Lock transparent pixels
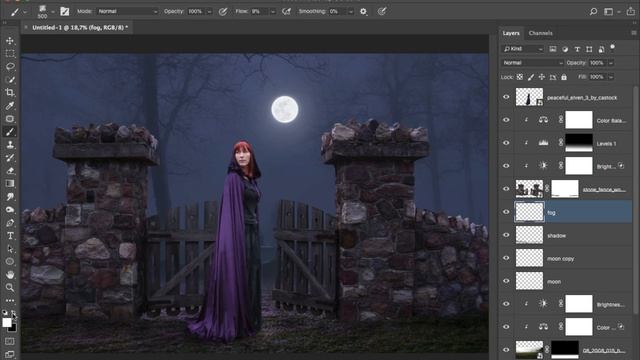Screen dimensions: 640x360 pos(520,77)
